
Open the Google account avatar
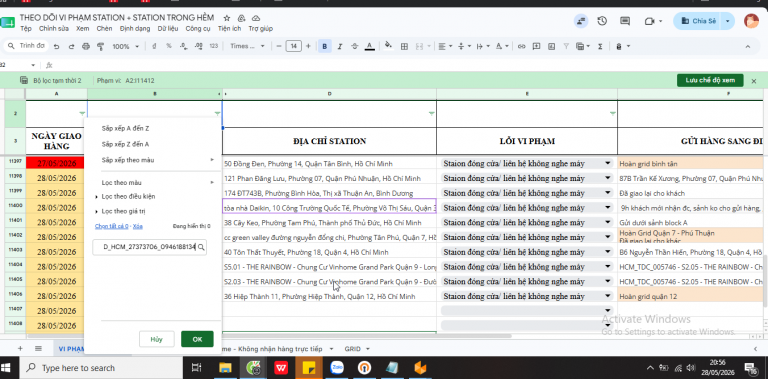click(751, 21)
